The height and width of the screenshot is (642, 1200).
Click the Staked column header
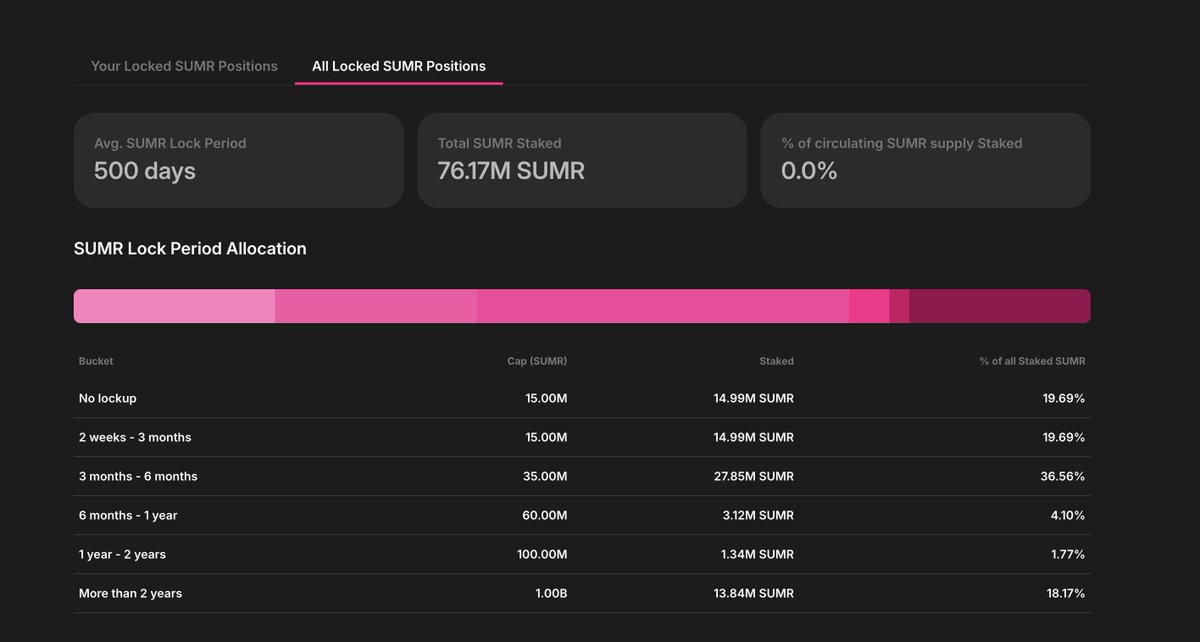point(777,361)
